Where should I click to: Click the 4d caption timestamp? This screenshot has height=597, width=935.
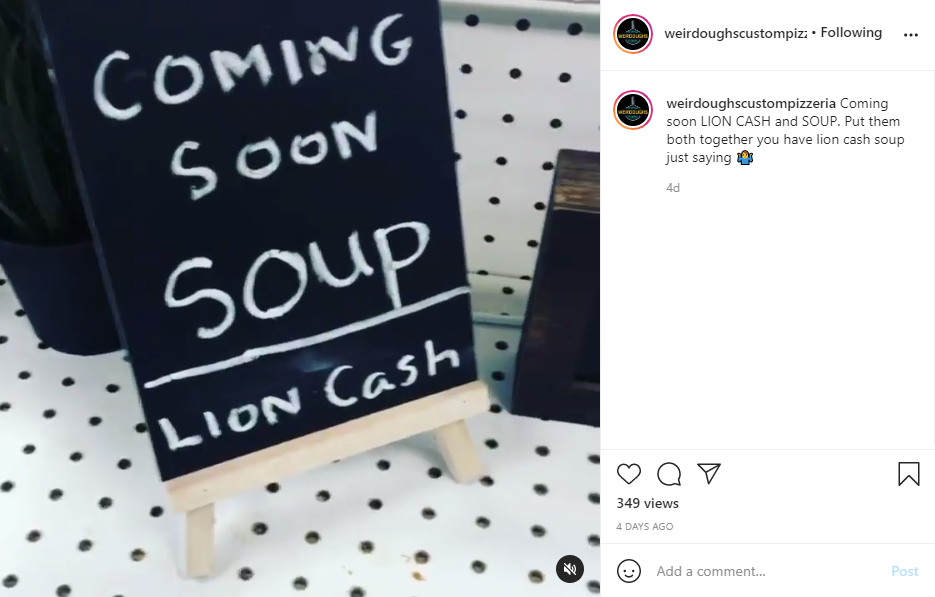coord(673,188)
